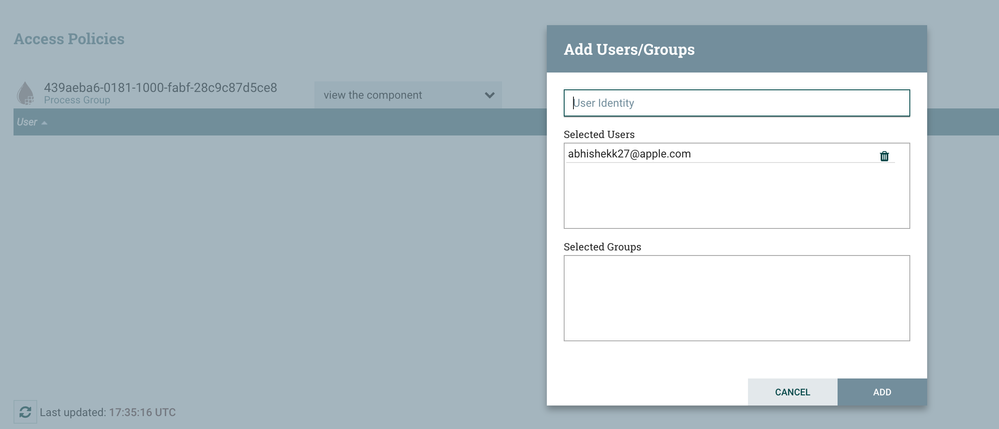The image size is (999, 429).
Task: Click the Selected Groups label
Action: pyautogui.click(x=602, y=247)
